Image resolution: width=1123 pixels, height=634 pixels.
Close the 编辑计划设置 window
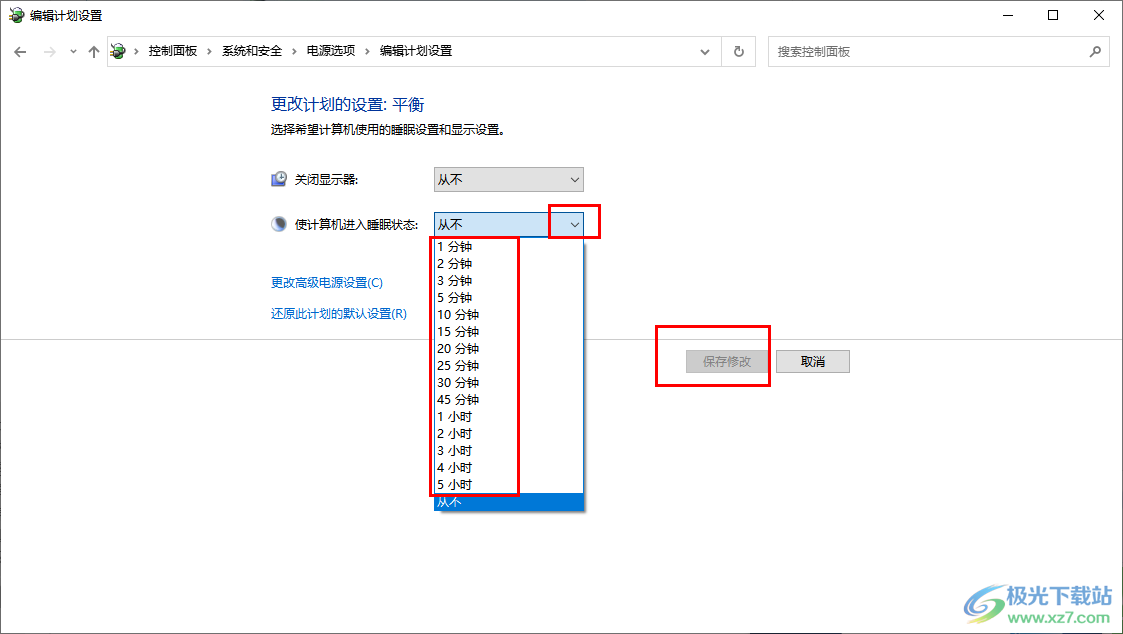tap(1099, 15)
